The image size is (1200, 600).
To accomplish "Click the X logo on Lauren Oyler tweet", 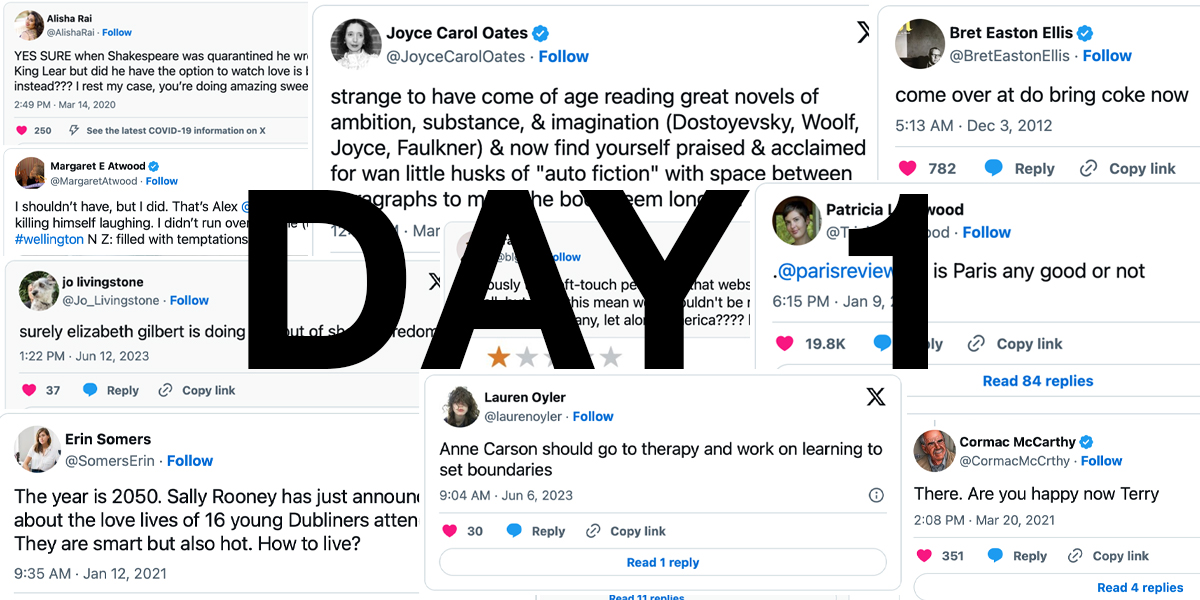I will 876,397.
